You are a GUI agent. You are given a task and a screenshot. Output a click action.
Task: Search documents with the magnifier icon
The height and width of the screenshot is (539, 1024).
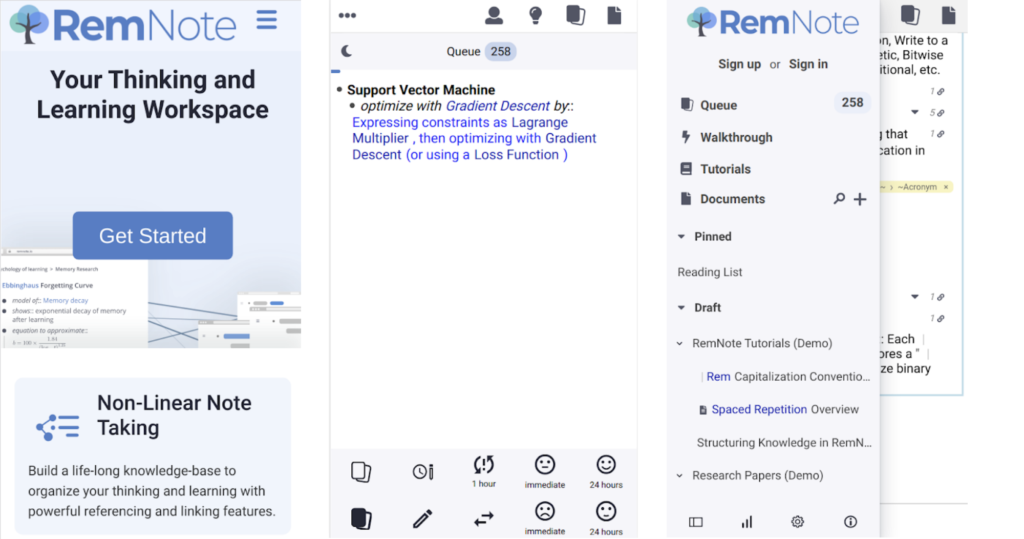(839, 199)
